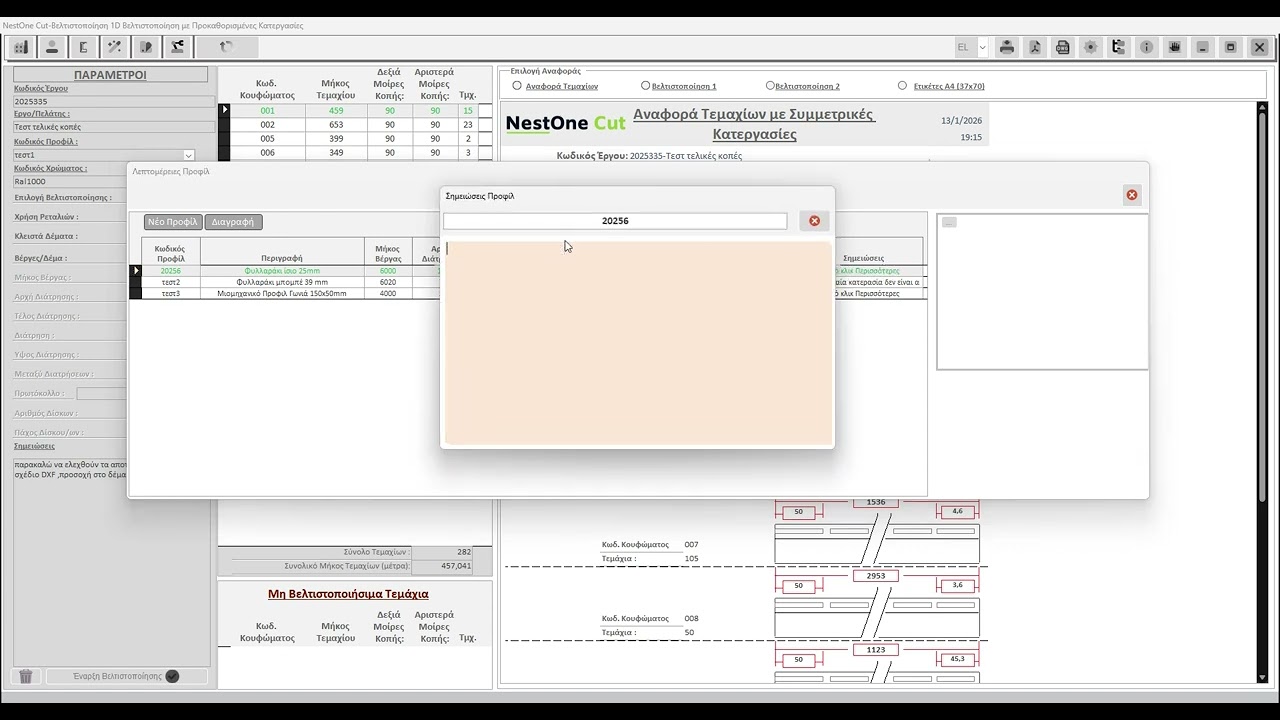This screenshot has width=1280, height=720.
Task: Click the Κωδικός Έργου field 2025335
Action: pos(114,101)
